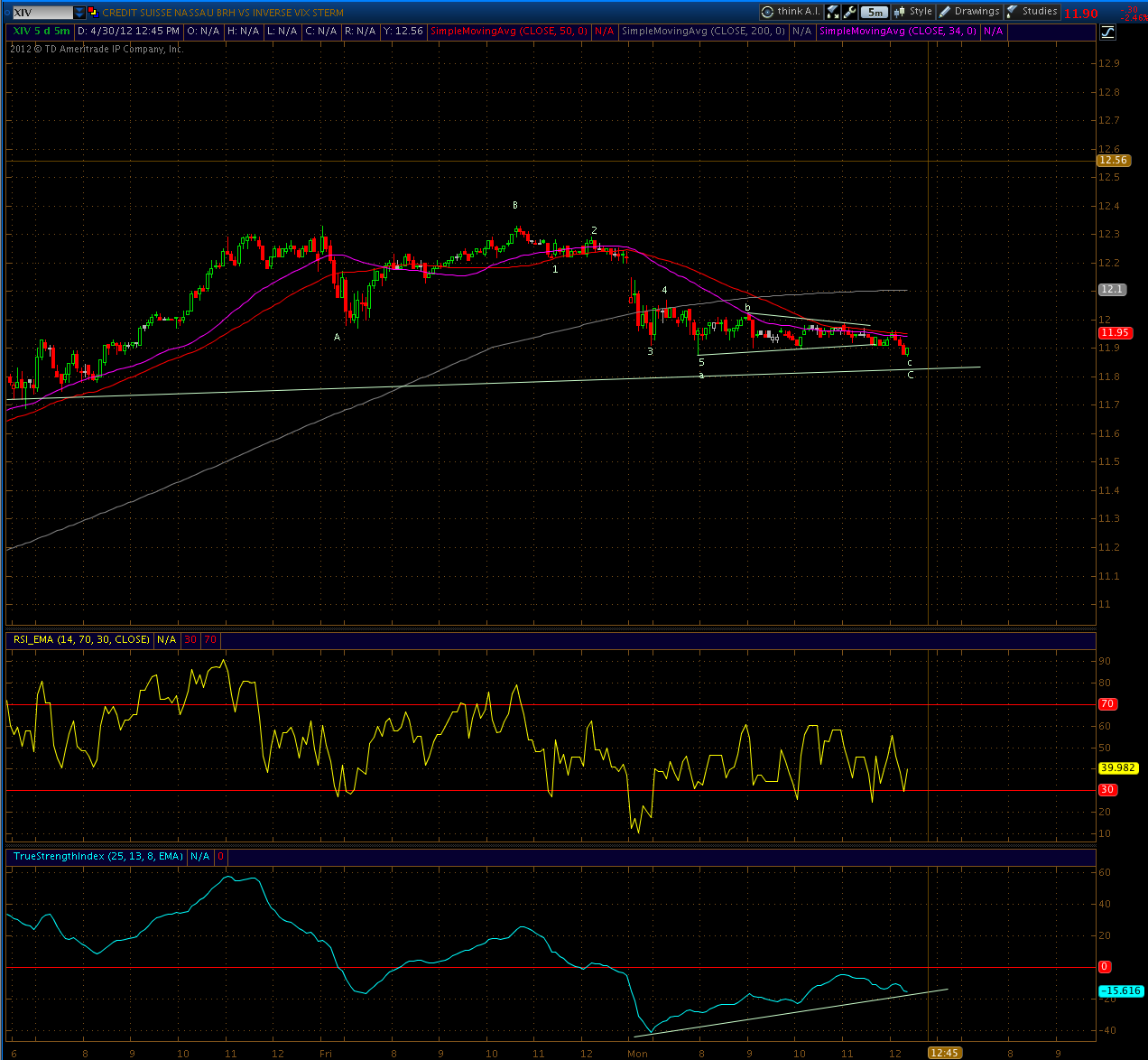Click the wave label B on chart
The width and height of the screenshot is (1148, 1060).
point(515,206)
